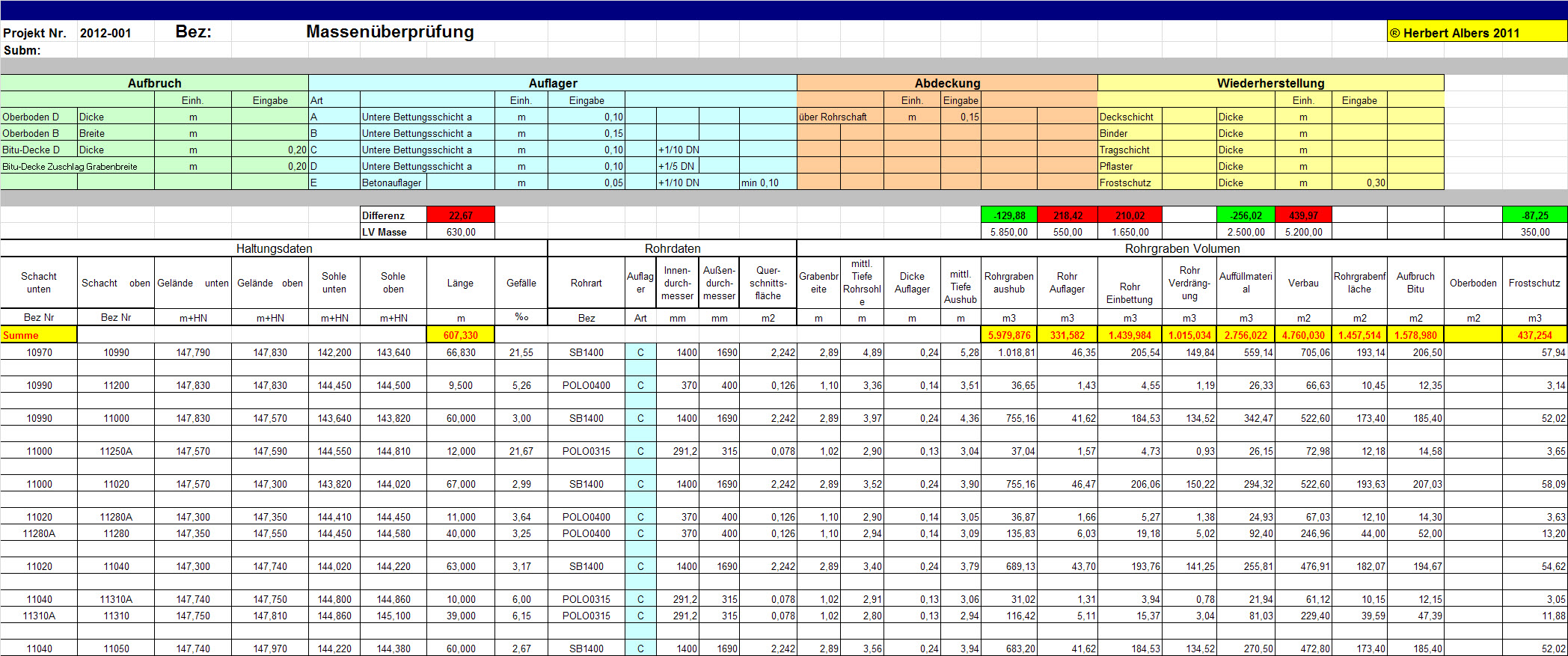Select the Betonauflager label cell
The width and height of the screenshot is (1568, 656).
click(x=392, y=183)
